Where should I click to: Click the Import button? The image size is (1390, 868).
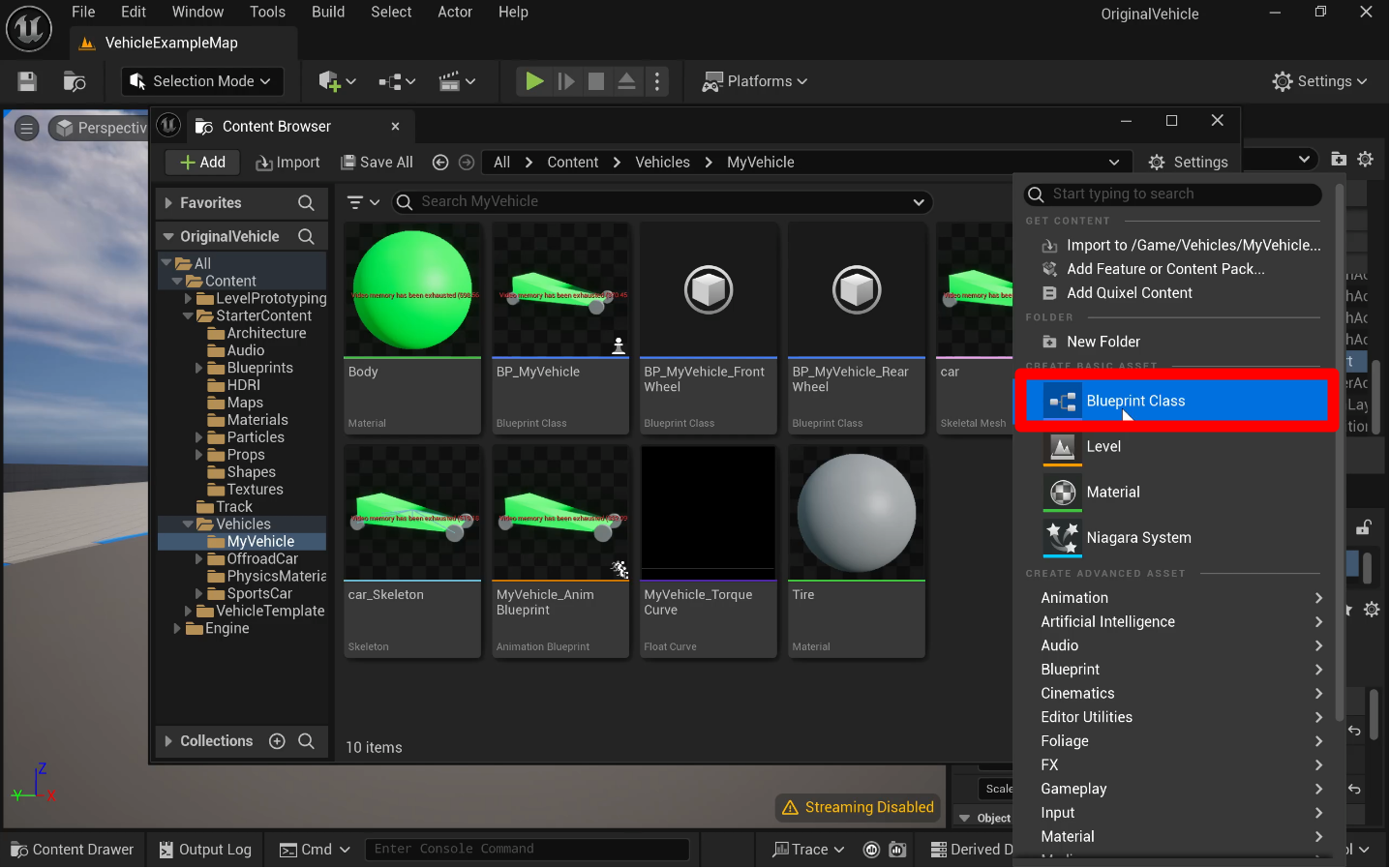(287, 163)
